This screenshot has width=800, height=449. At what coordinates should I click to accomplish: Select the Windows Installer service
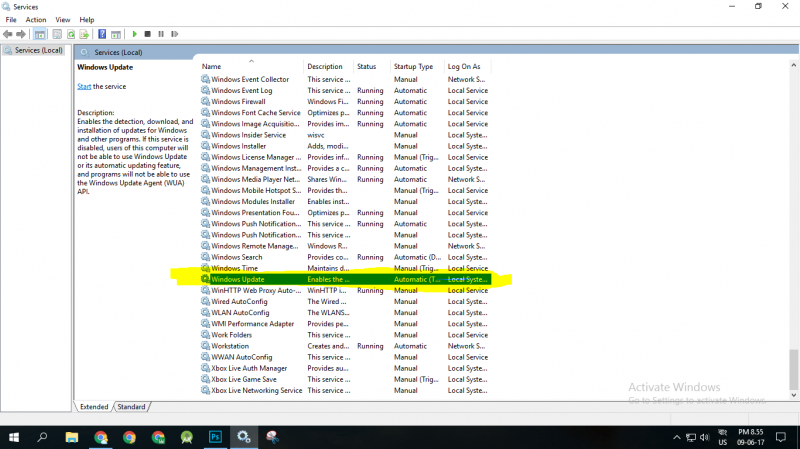tap(345, 146)
